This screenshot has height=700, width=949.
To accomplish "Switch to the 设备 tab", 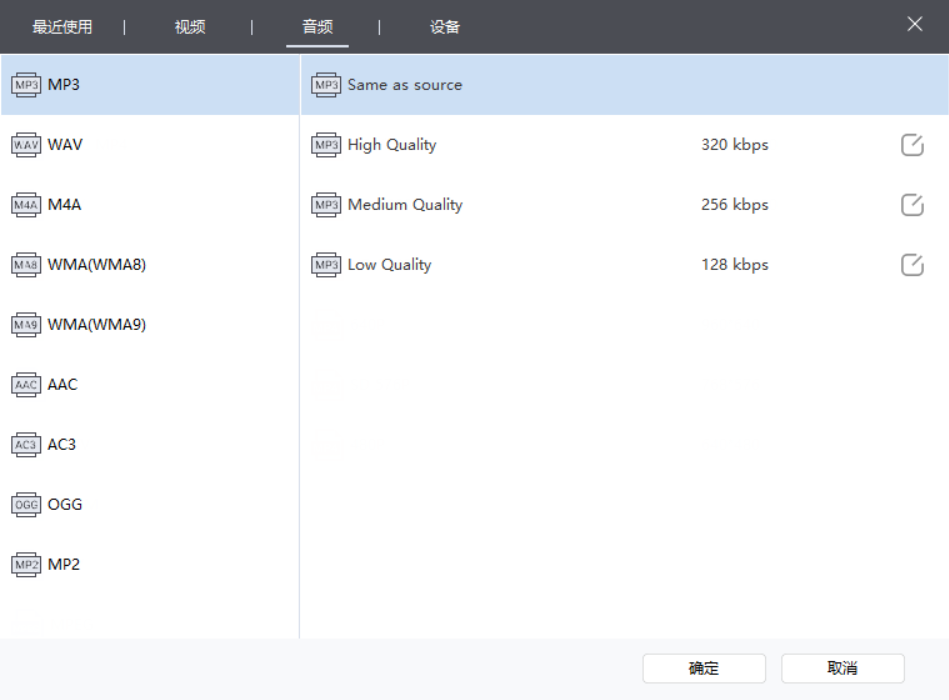I will 445,27.
